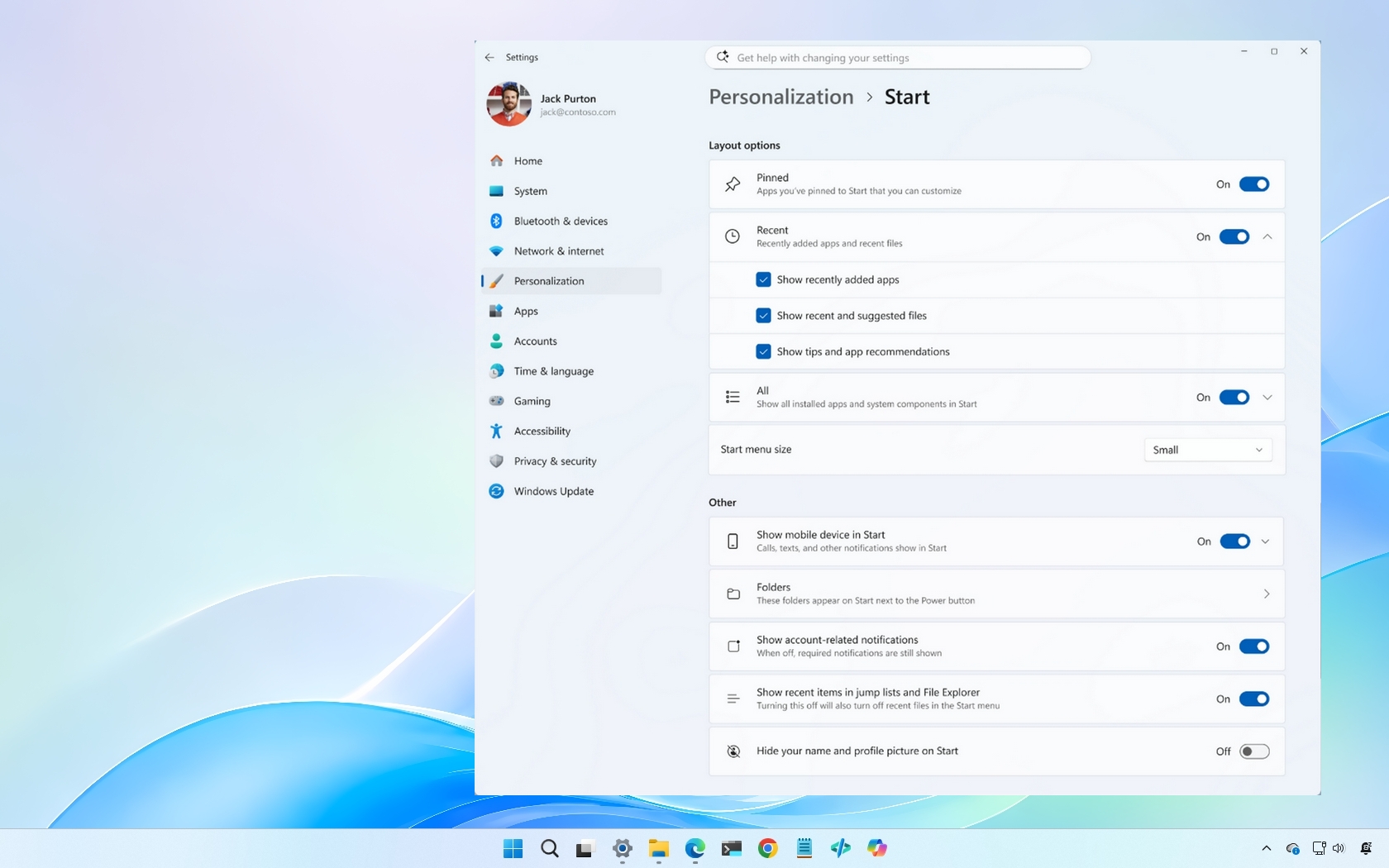Uncheck Show recent and suggested files
The height and width of the screenshot is (868, 1389).
[763, 316]
